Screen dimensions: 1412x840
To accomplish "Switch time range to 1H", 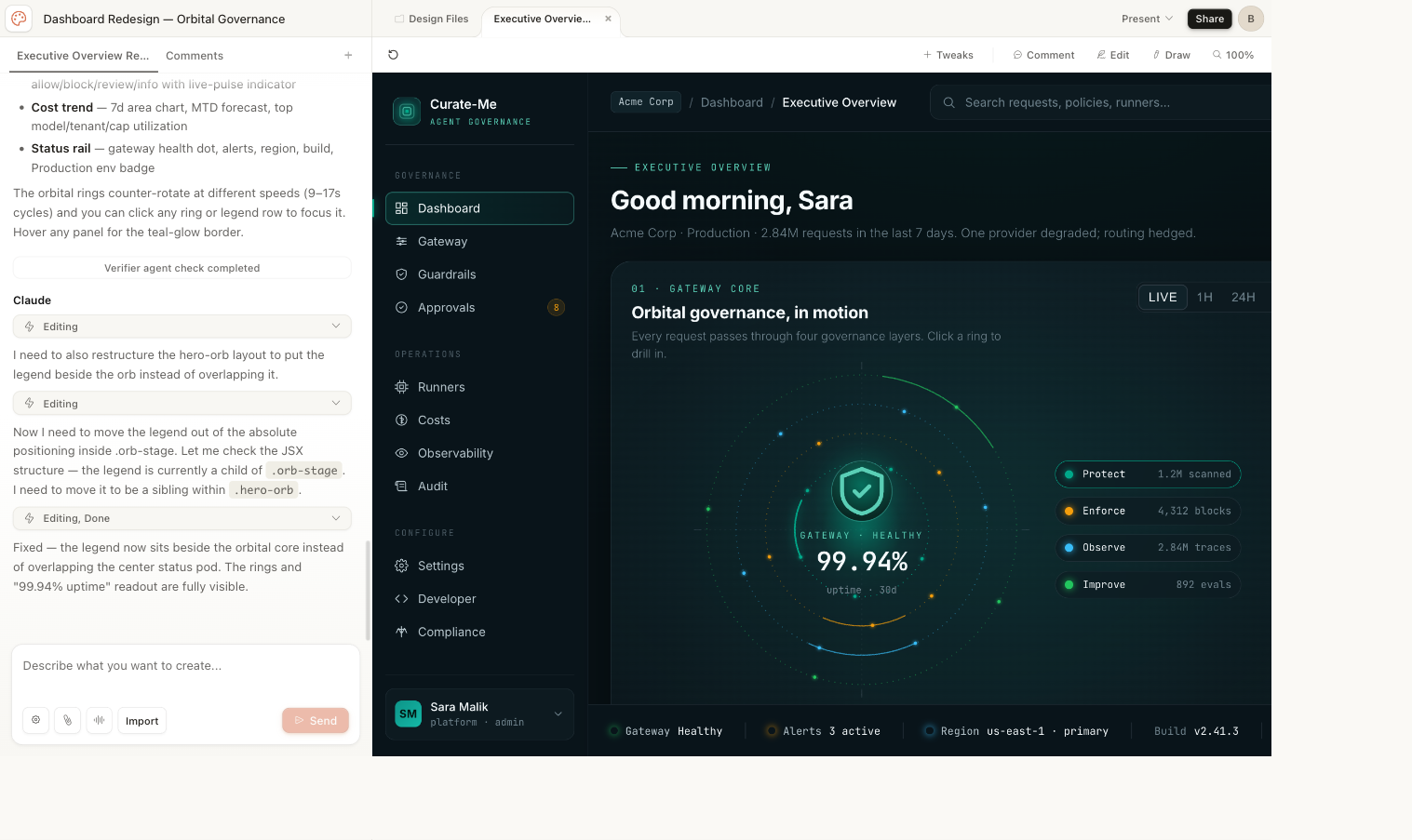I will pyautogui.click(x=1204, y=297).
